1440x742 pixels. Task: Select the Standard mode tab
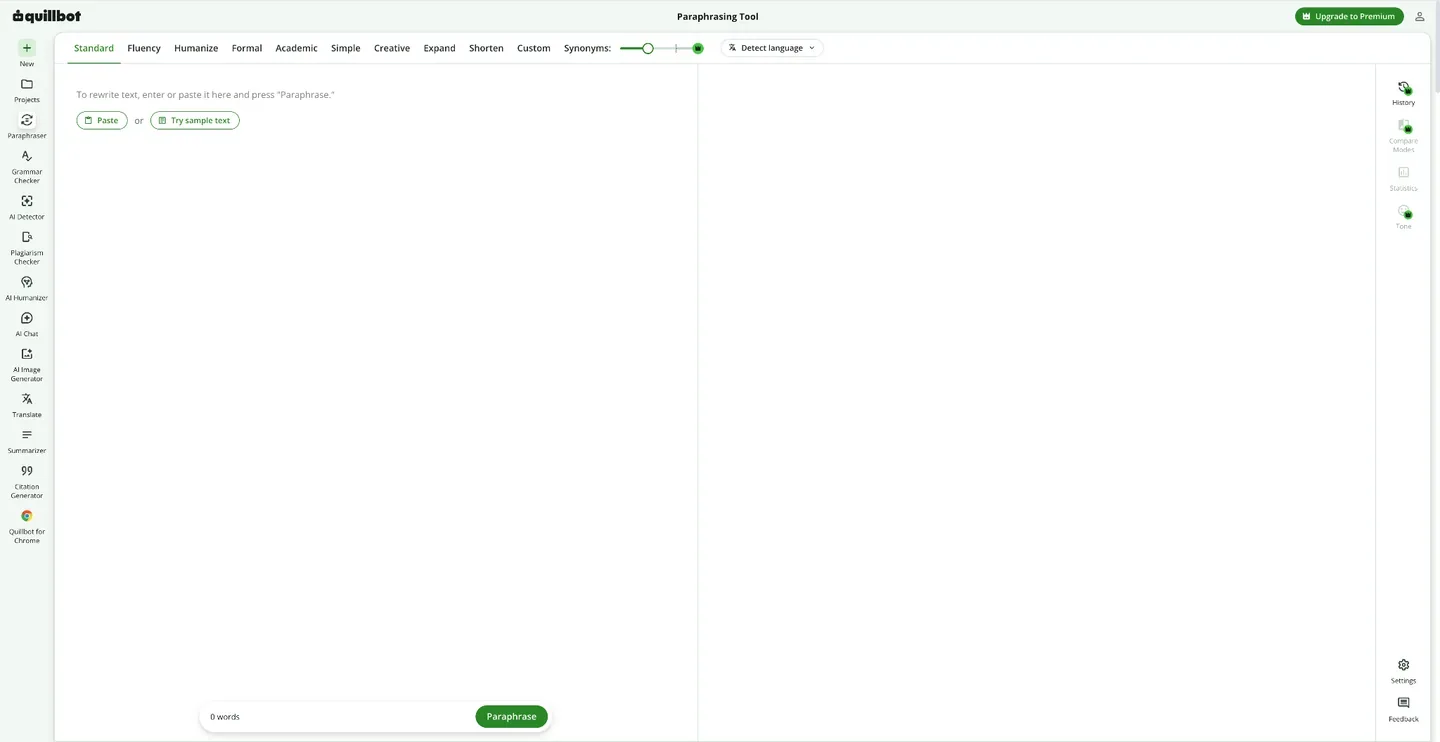pyautogui.click(x=94, y=48)
